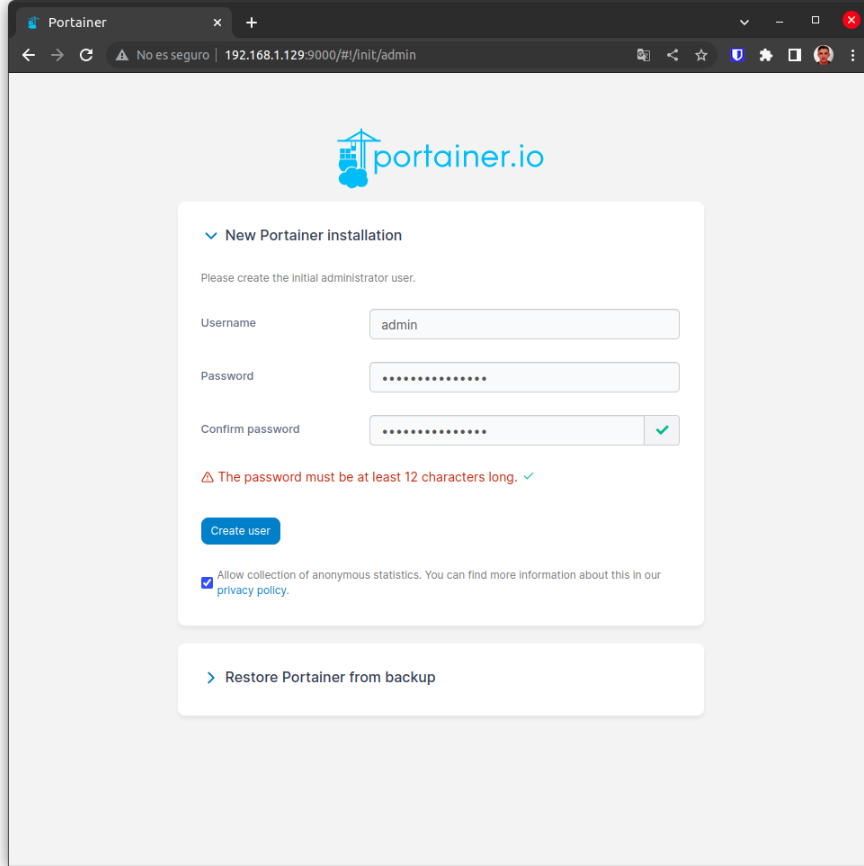Image resolution: width=864 pixels, height=866 pixels.
Task: Click the green checkmark beside confirm password
Action: point(662,430)
